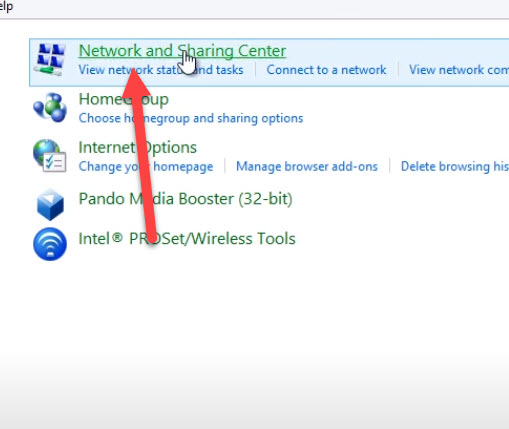Click the Network and Sharing Center icon
509x429 pixels.
(50, 60)
